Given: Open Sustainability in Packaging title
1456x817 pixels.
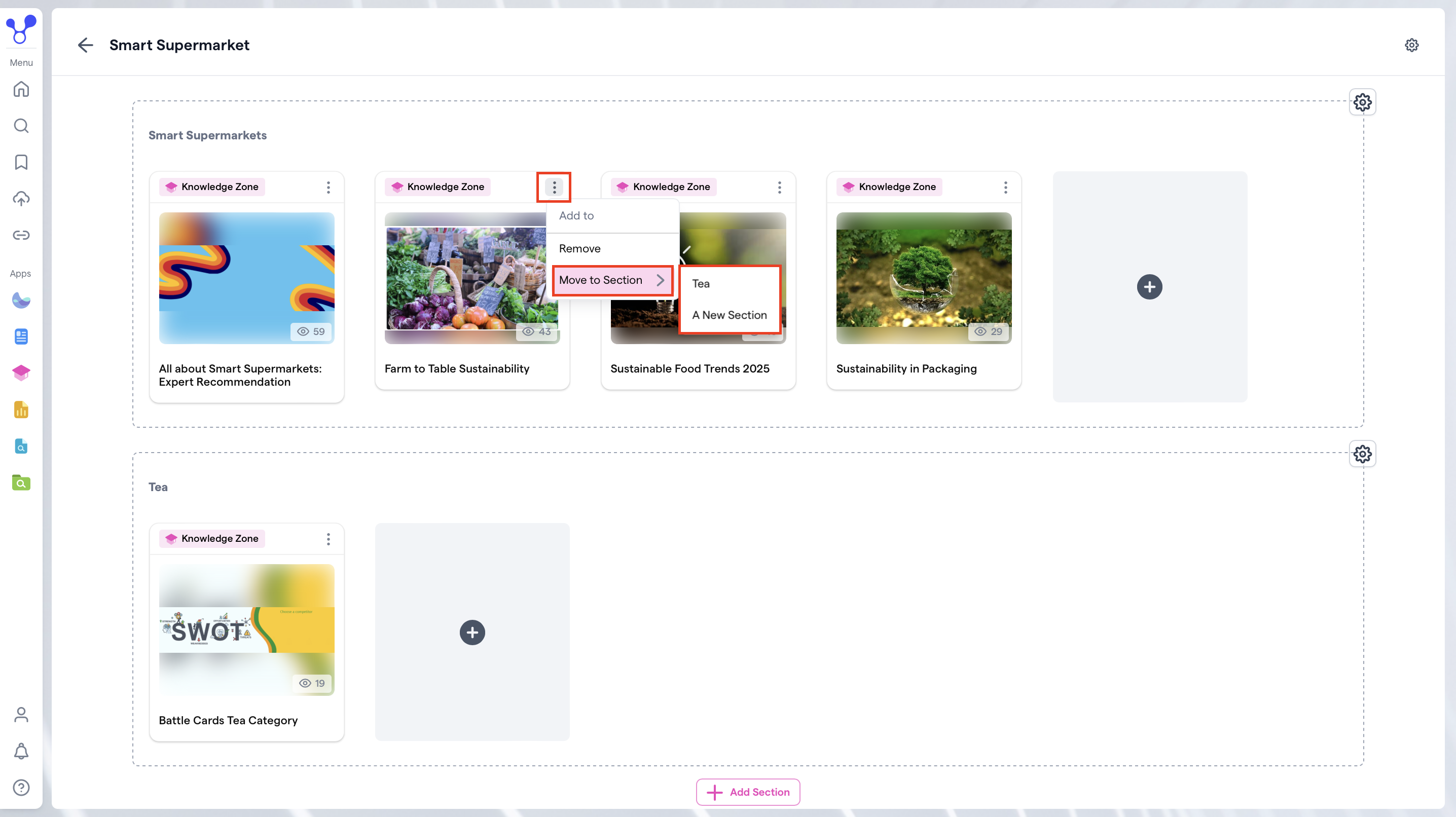Looking at the screenshot, I should 906,369.
